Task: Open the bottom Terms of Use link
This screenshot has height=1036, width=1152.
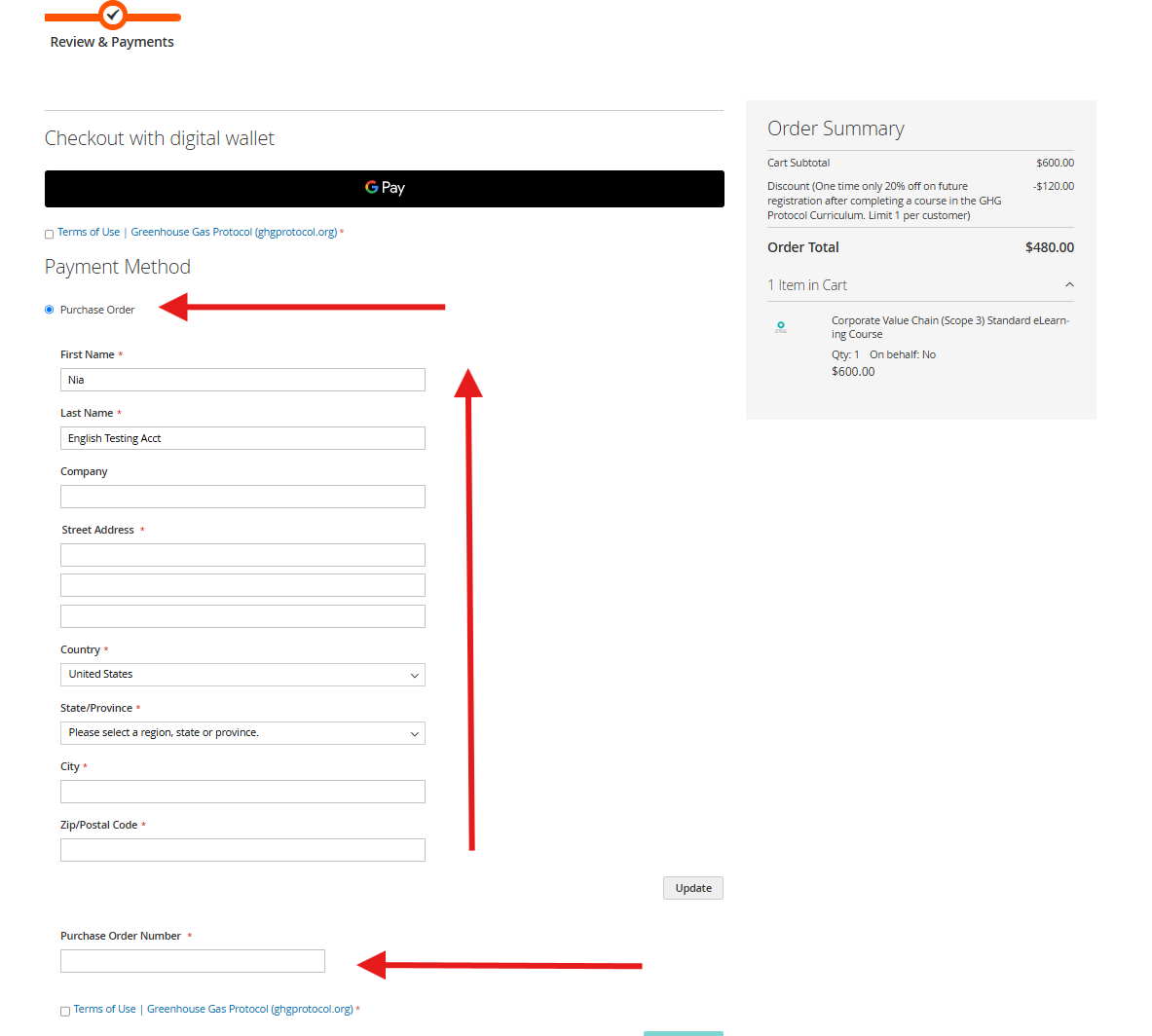Action: coord(104,1009)
